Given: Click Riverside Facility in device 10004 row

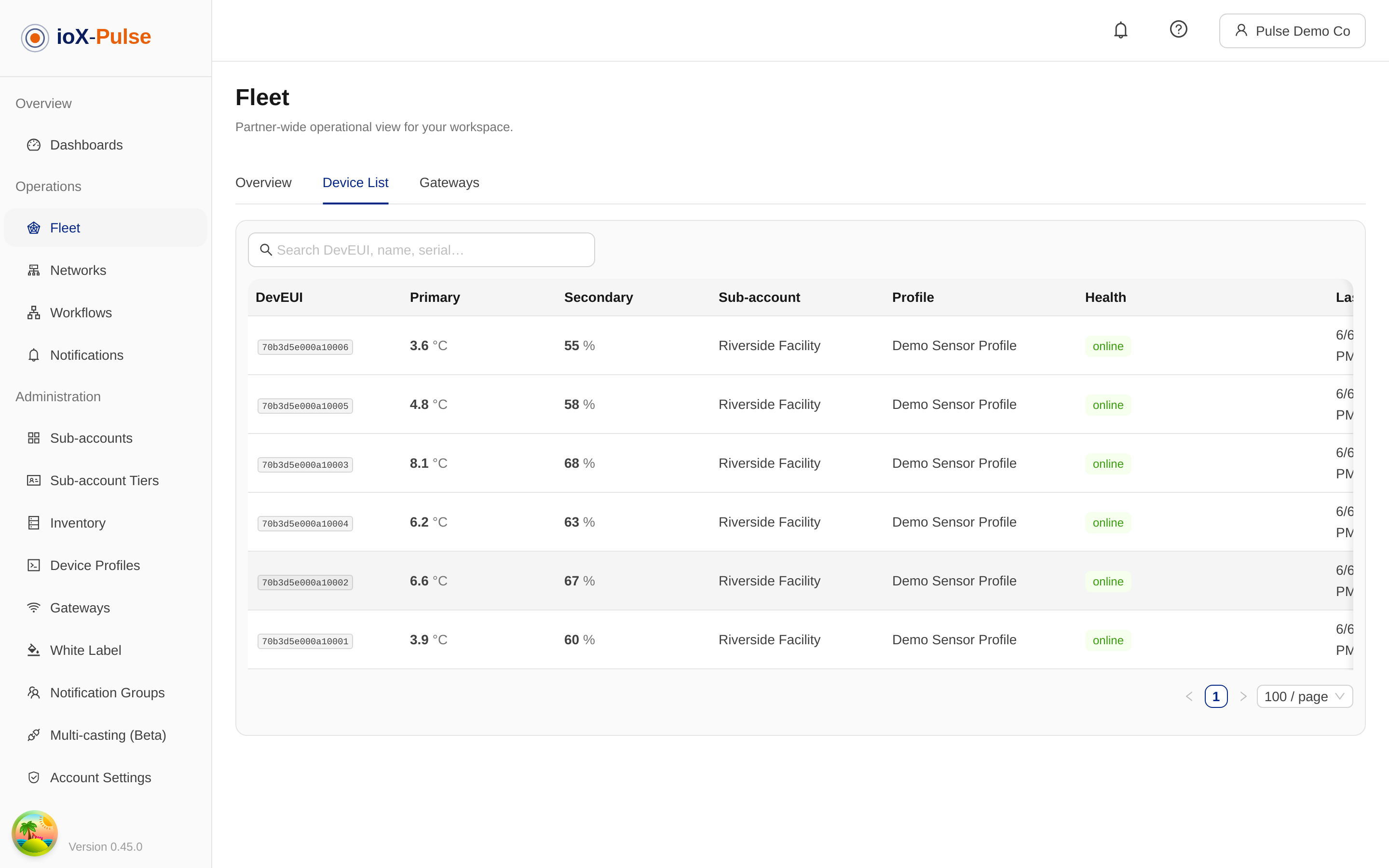Looking at the screenshot, I should click(x=769, y=522).
